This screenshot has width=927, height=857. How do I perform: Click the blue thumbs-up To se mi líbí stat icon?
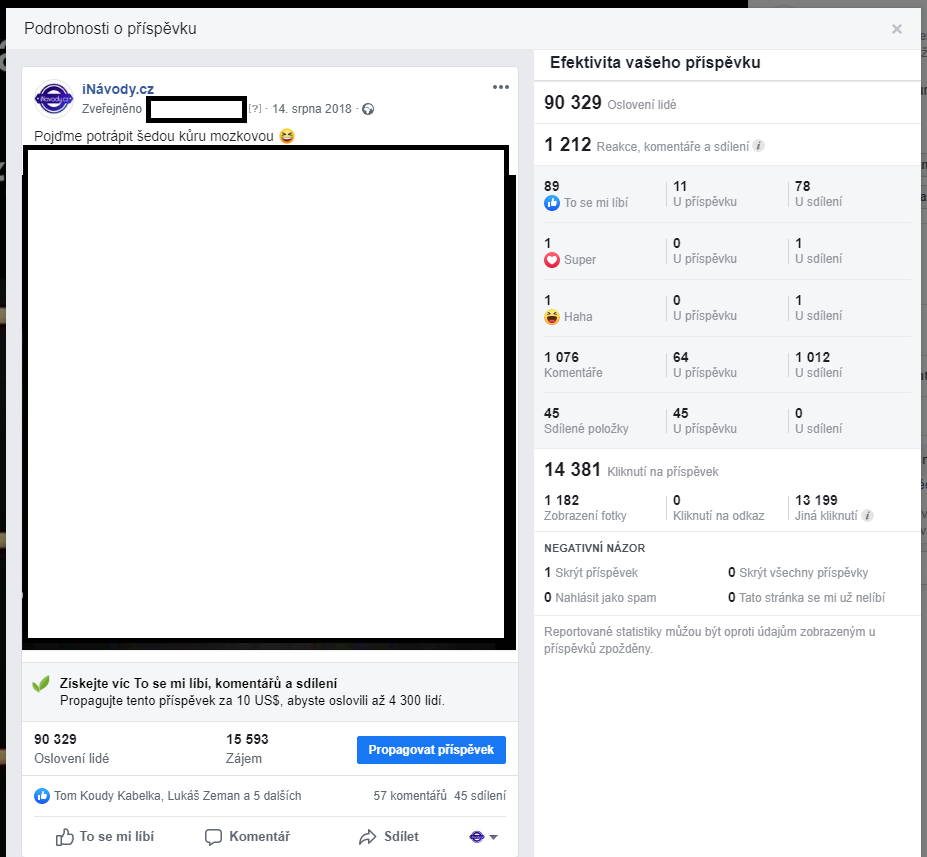[x=552, y=203]
